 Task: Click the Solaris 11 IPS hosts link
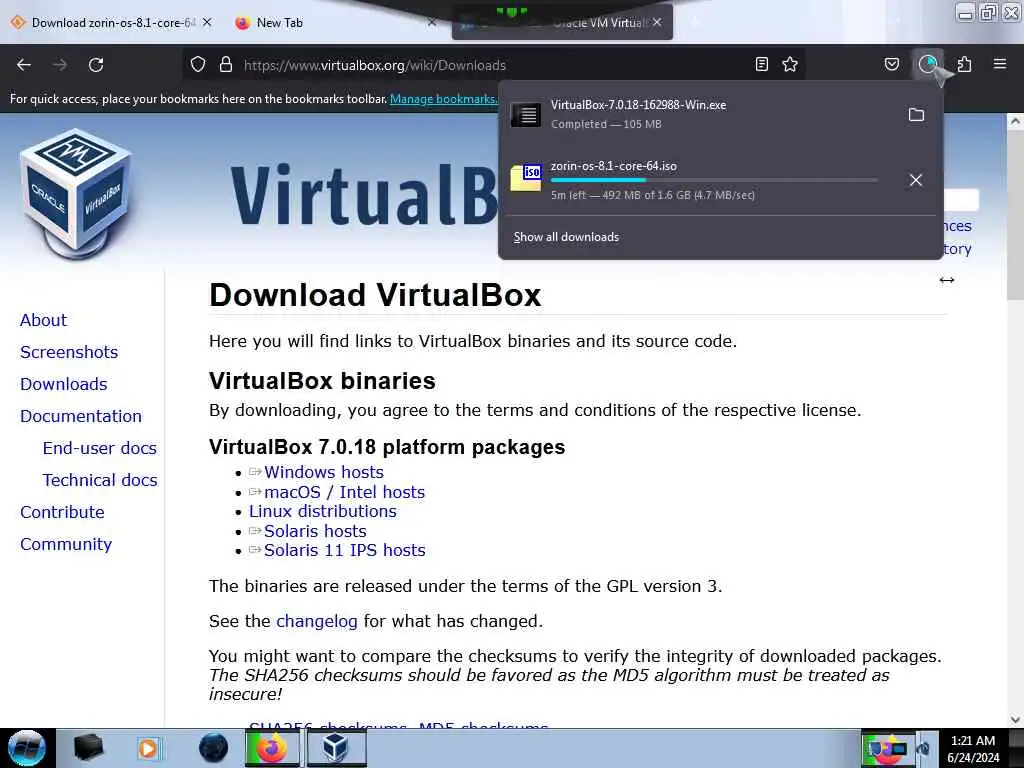[x=344, y=551]
